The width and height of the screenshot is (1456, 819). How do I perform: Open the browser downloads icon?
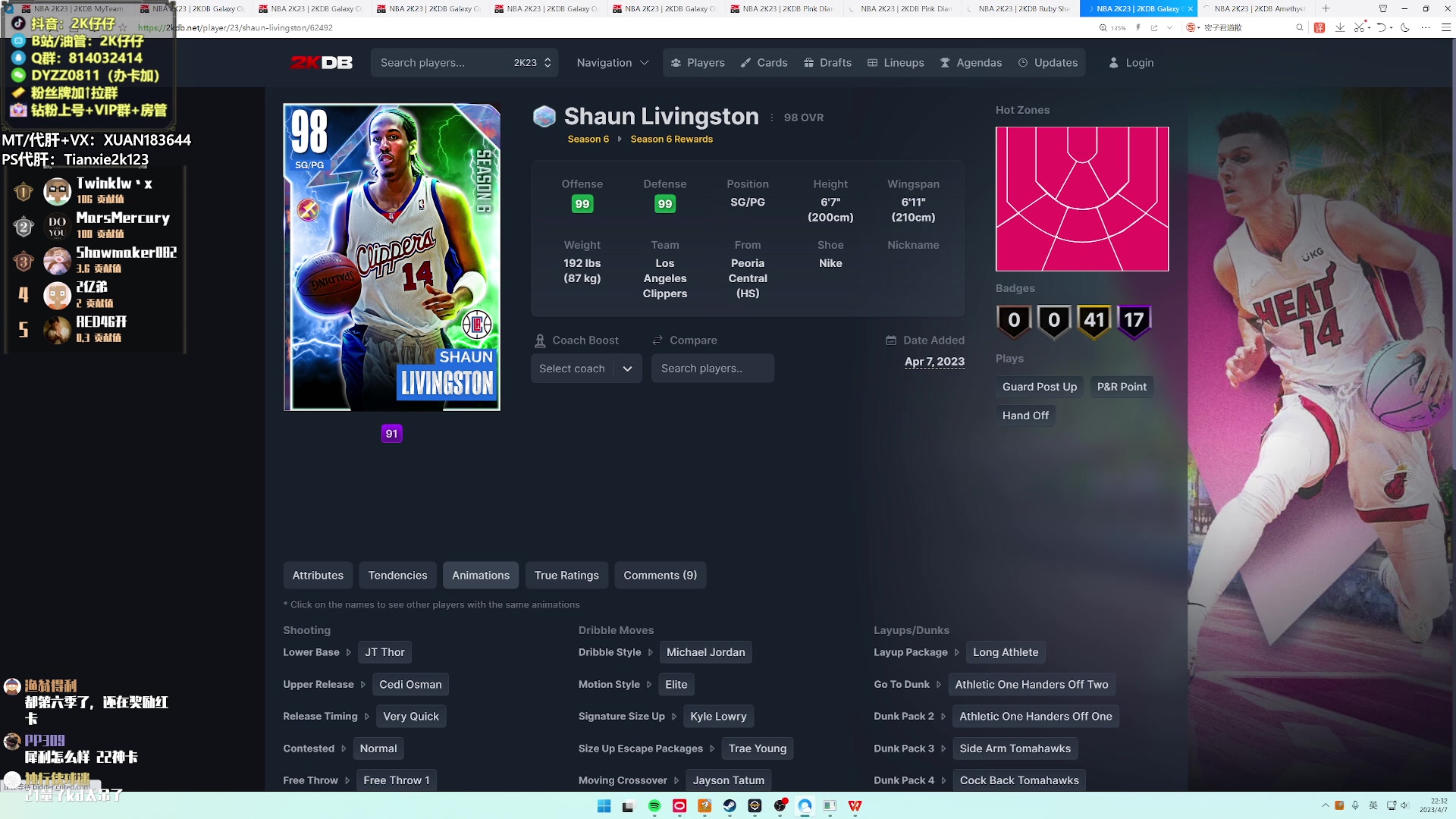tap(1340, 27)
